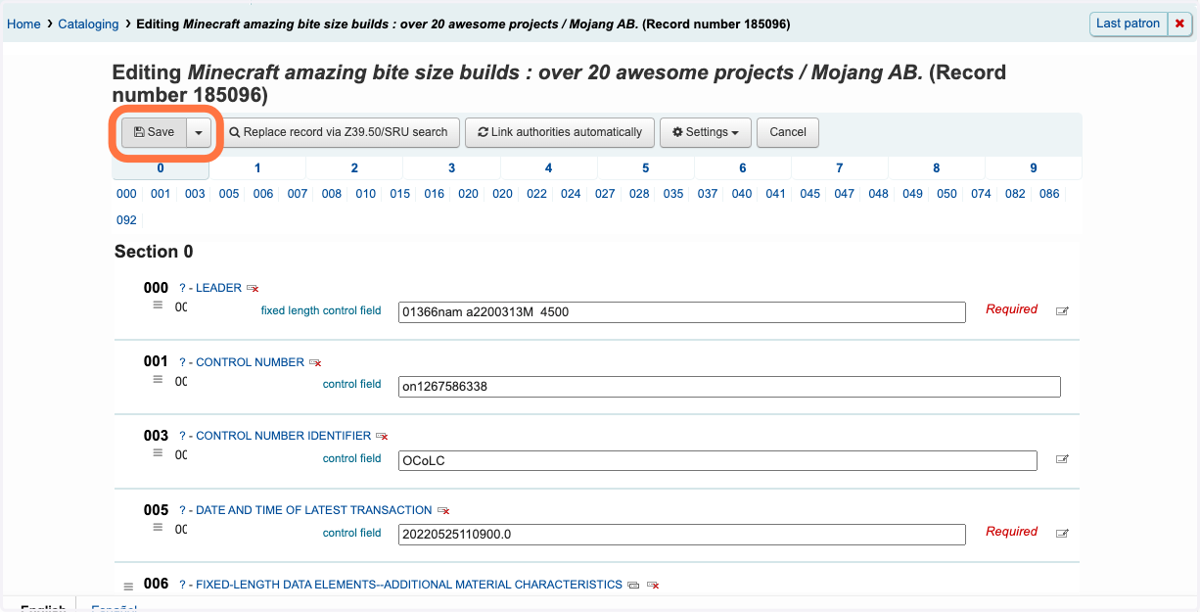1200x612 pixels.
Task: Jump to tag 024 link
Action: pyautogui.click(x=571, y=194)
